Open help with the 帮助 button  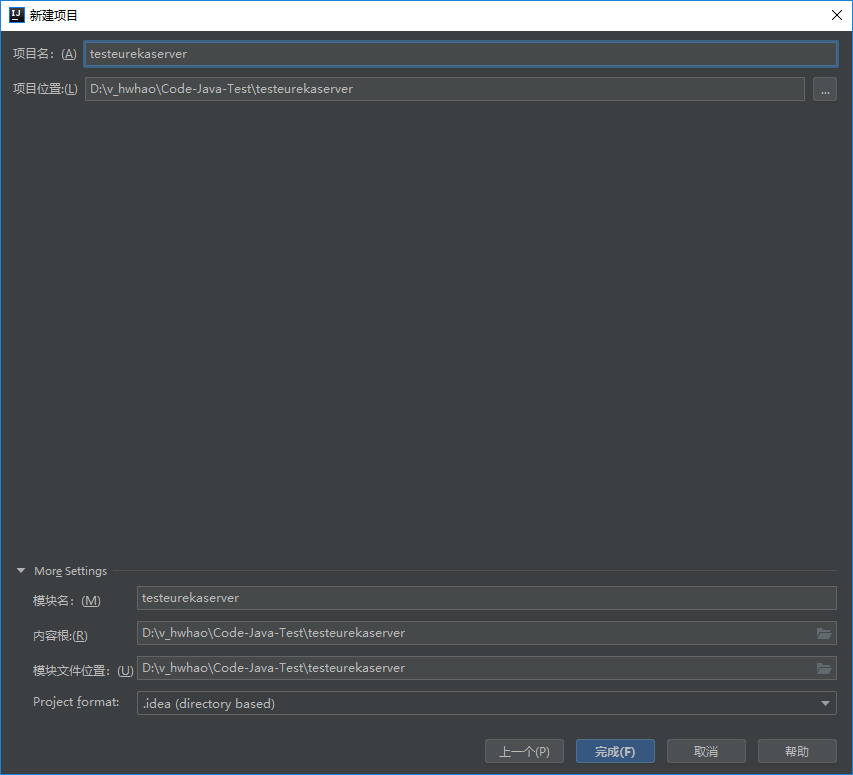click(x=797, y=751)
